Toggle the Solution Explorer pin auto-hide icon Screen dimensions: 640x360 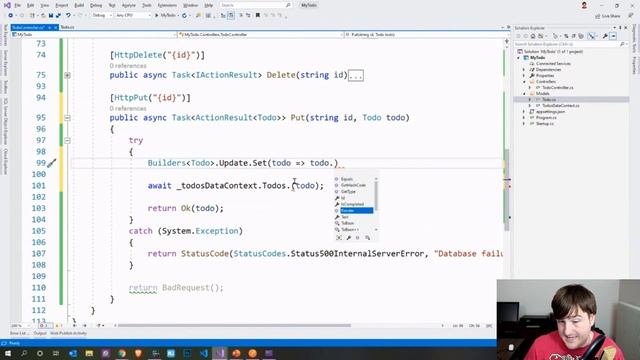(620, 28)
